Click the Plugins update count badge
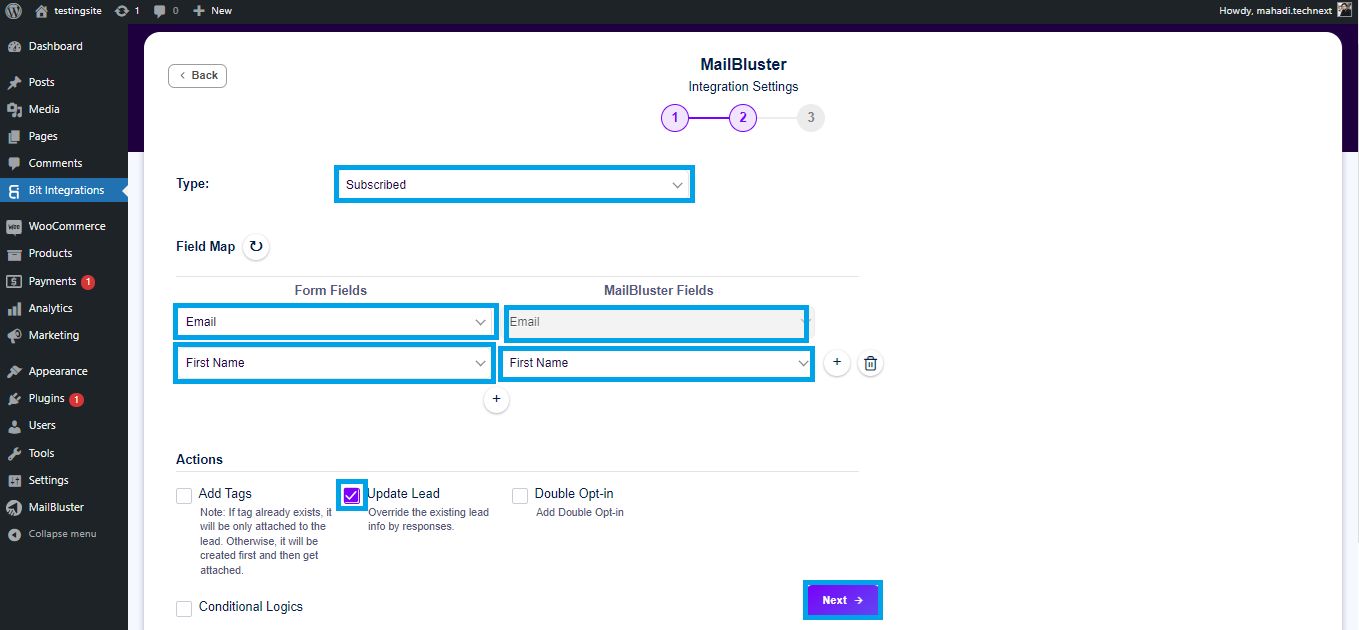Viewport: 1359px width, 630px height. (x=76, y=399)
